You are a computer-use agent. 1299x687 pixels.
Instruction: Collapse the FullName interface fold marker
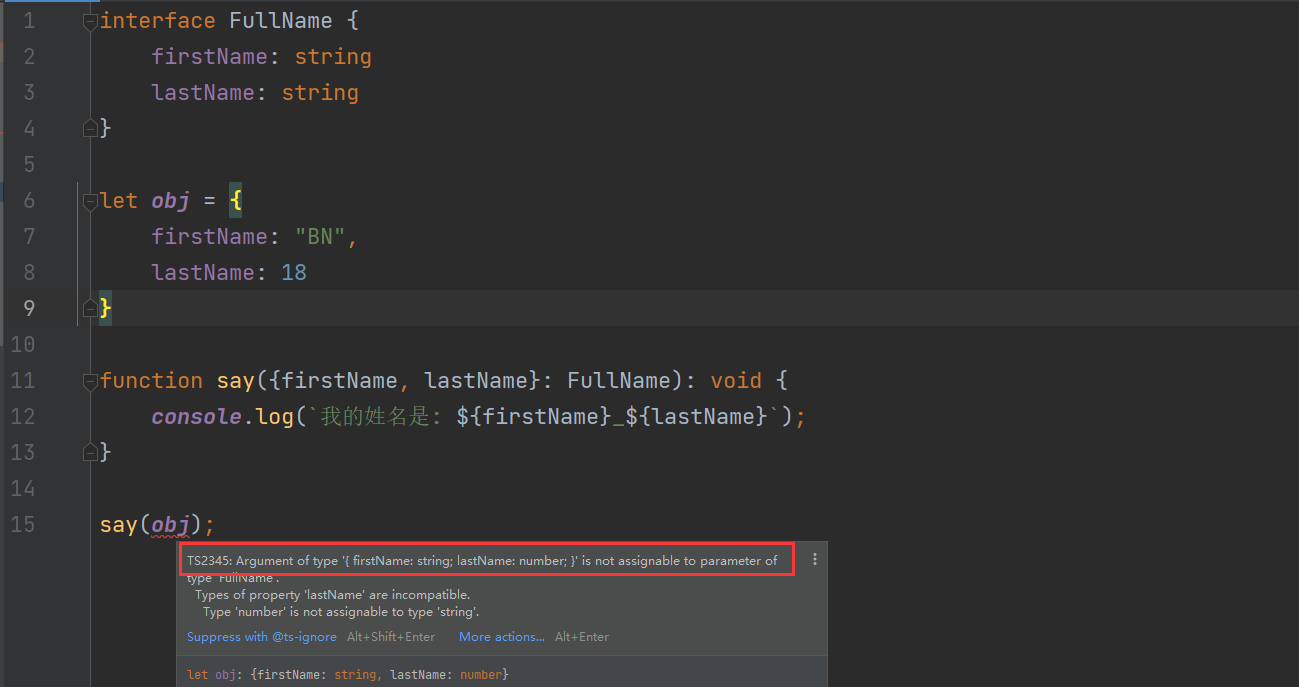click(x=90, y=21)
